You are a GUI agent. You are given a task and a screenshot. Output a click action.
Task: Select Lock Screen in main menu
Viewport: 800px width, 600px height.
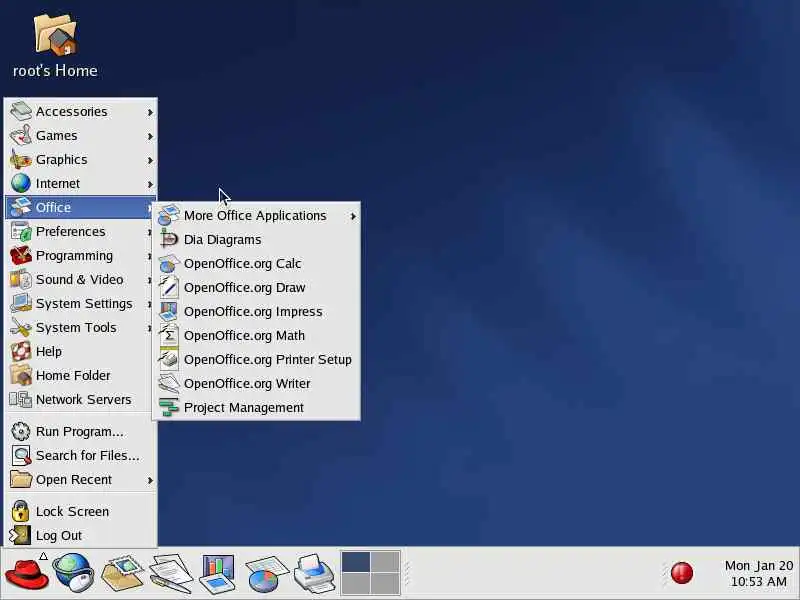pyautogui.click(x=81, y=511)
